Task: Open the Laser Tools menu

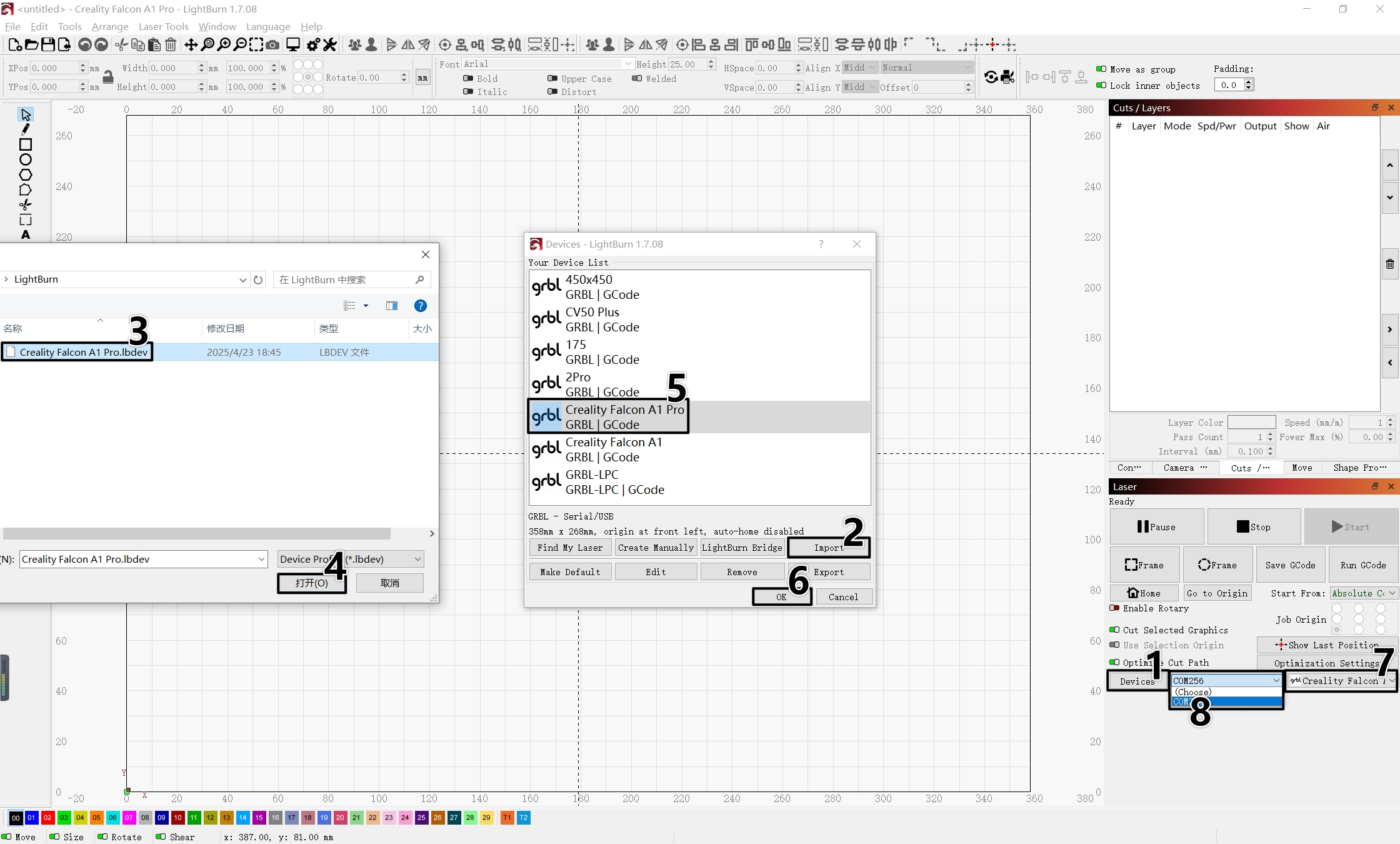Action: (x=163, y=26)
